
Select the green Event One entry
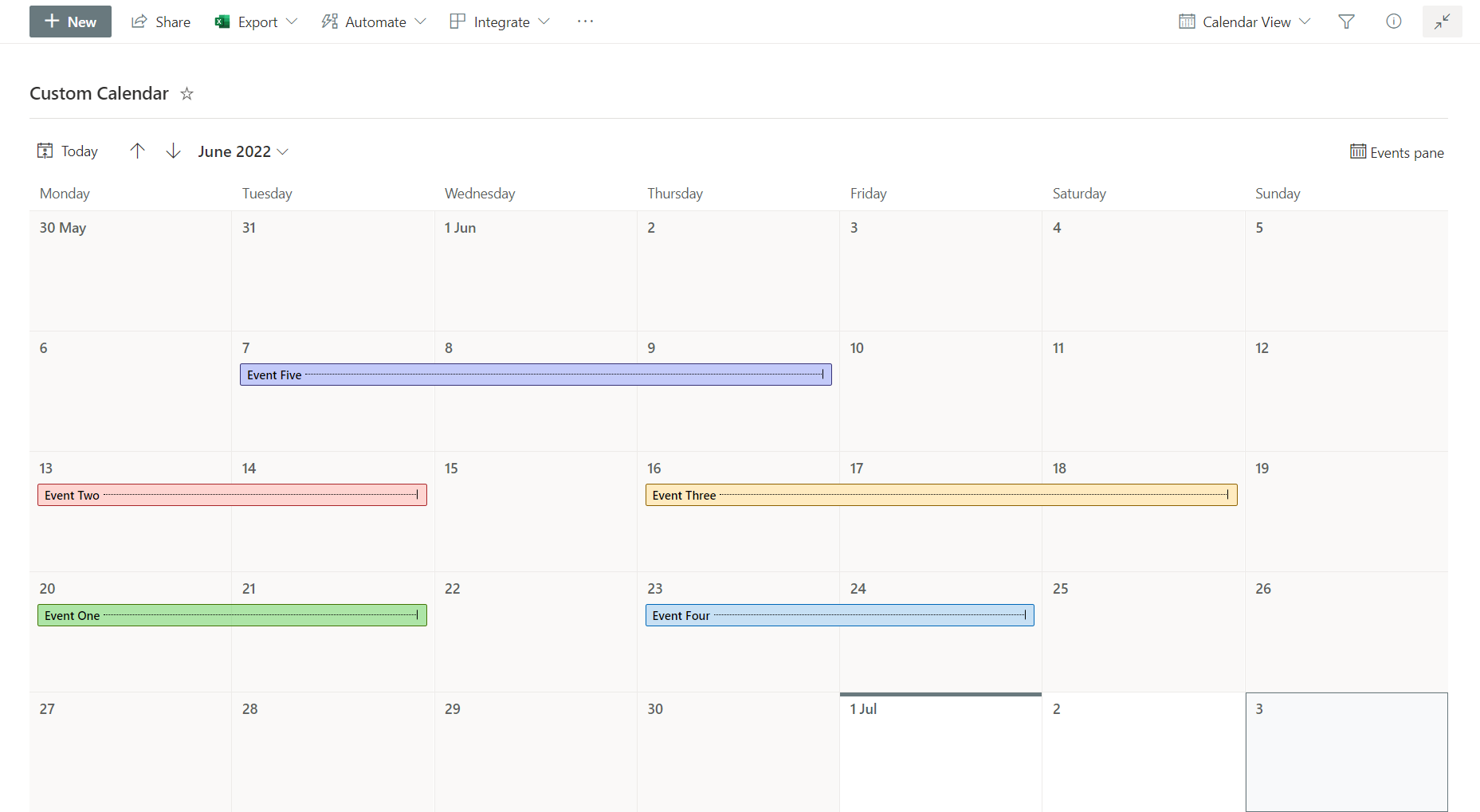232,615
